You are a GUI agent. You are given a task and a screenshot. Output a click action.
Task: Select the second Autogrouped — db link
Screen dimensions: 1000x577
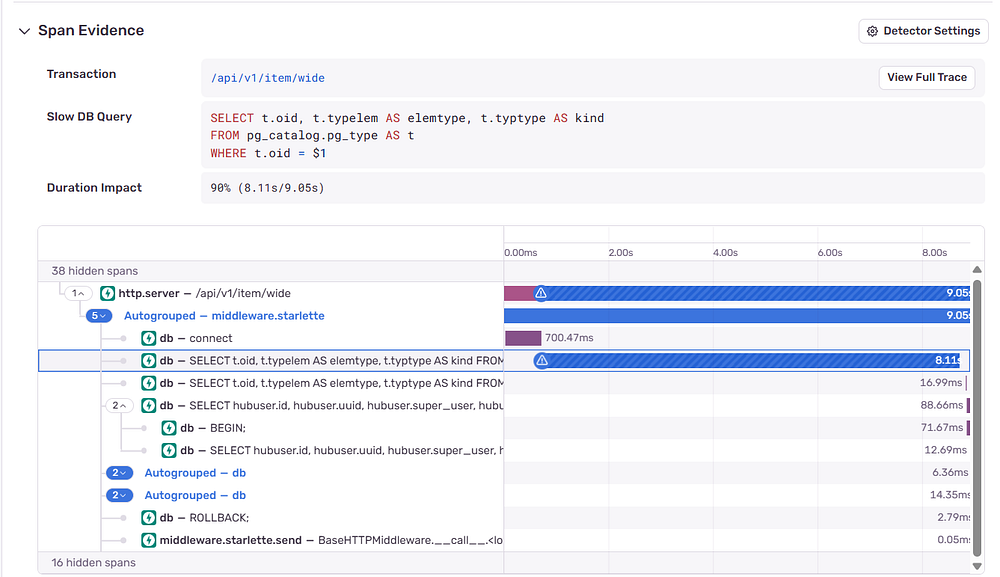195,495
